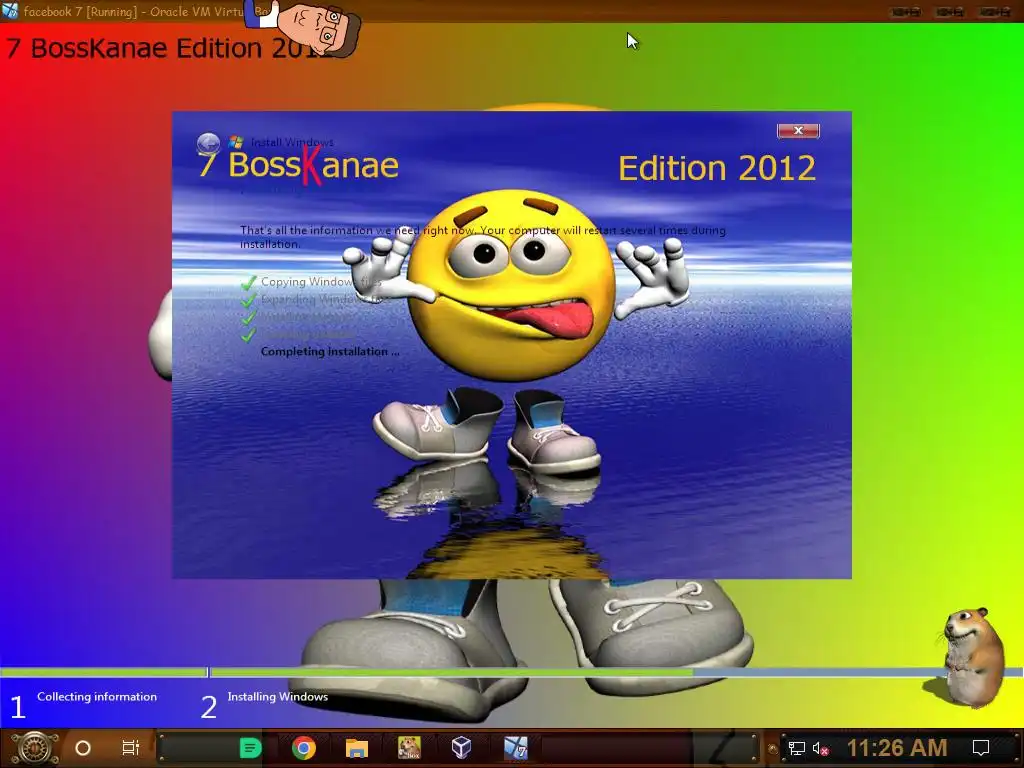Viewport: 1024px width, 768px height.
Task: Click the back arrow in Install Windows
Action: pyautogui.click(x=208, y=144)
